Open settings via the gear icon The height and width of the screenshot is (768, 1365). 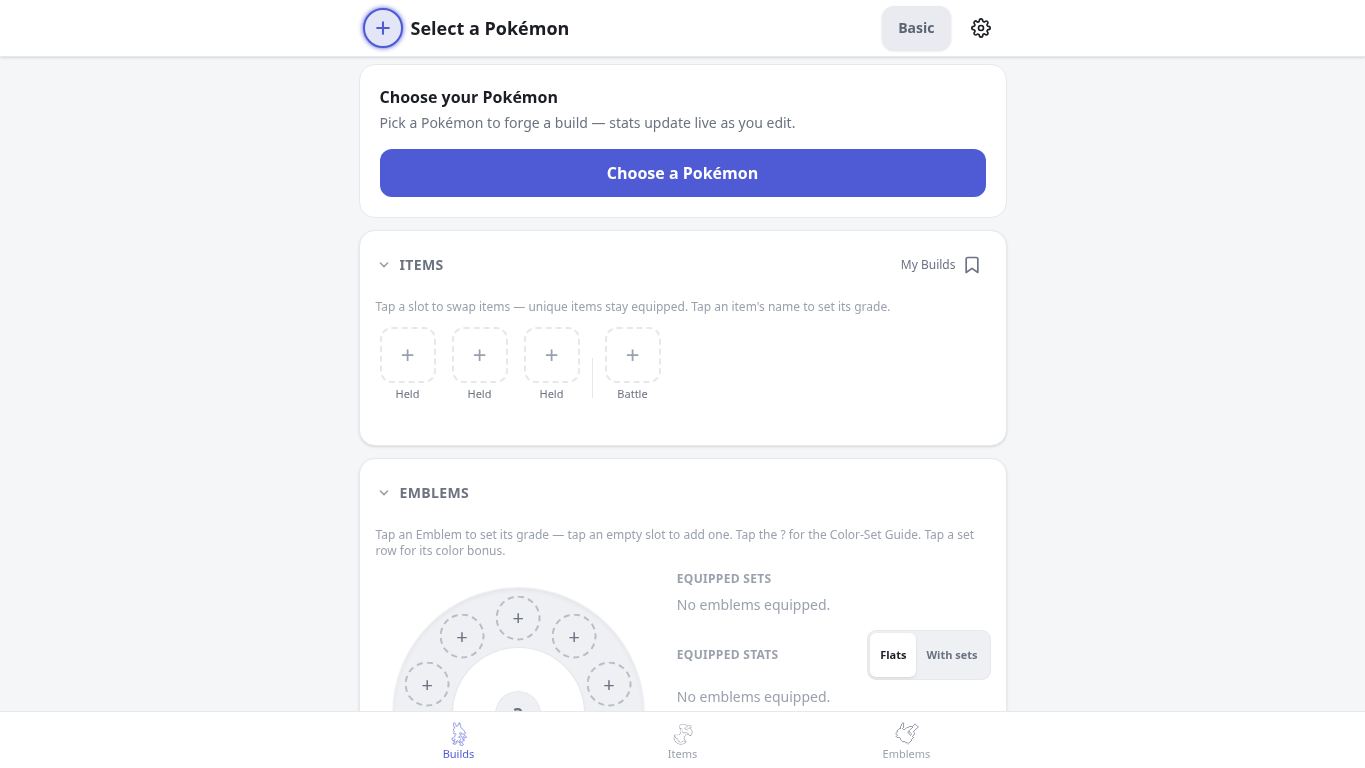(981, 28)
